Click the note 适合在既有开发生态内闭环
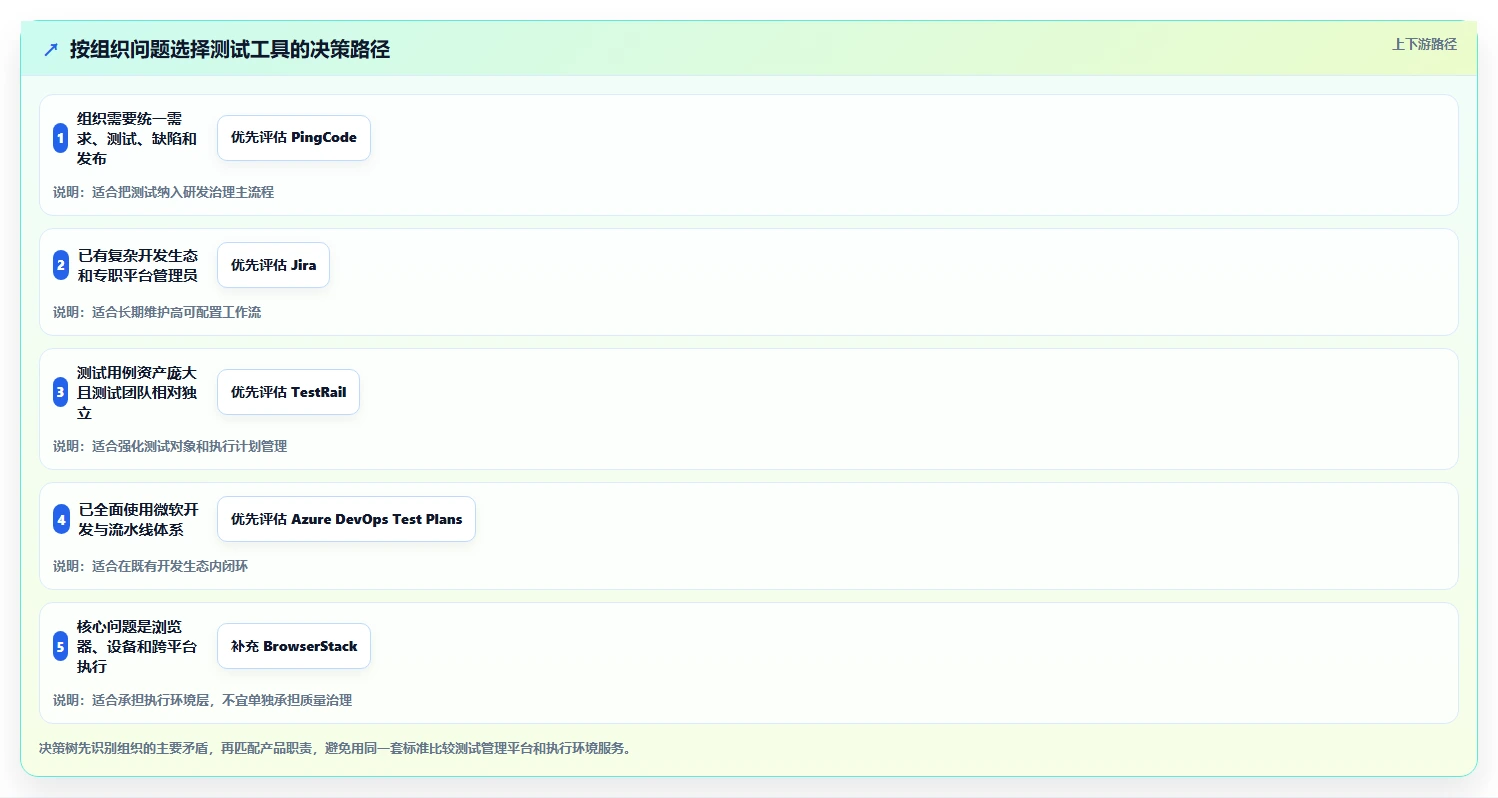 [x=170, y=566]
